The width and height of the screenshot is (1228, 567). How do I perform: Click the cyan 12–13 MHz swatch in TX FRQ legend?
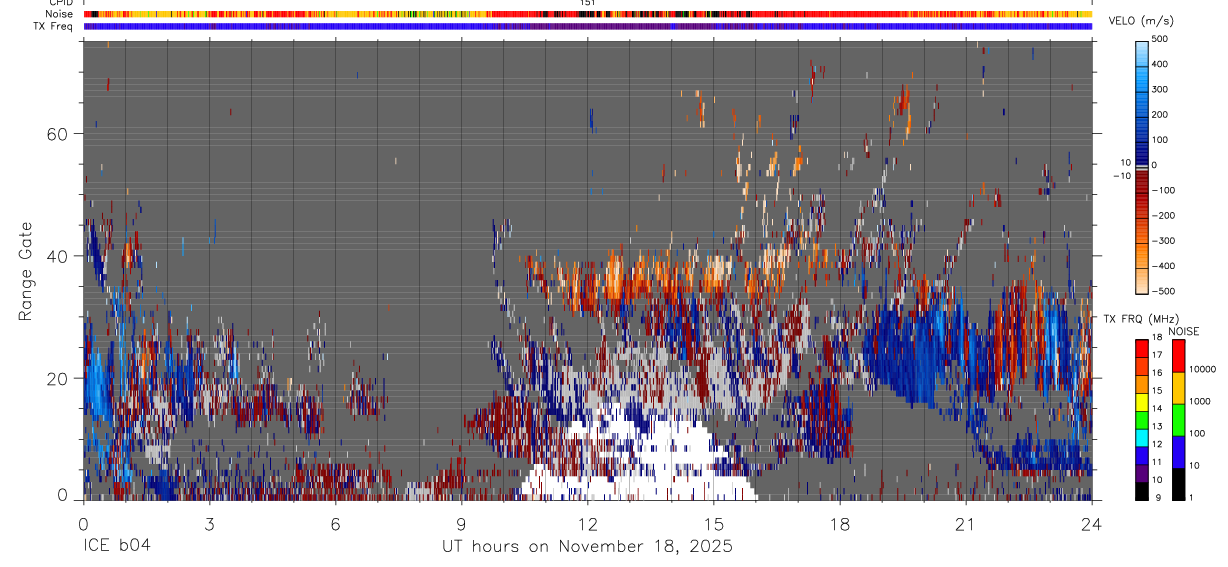click(x=1142, y=436)
